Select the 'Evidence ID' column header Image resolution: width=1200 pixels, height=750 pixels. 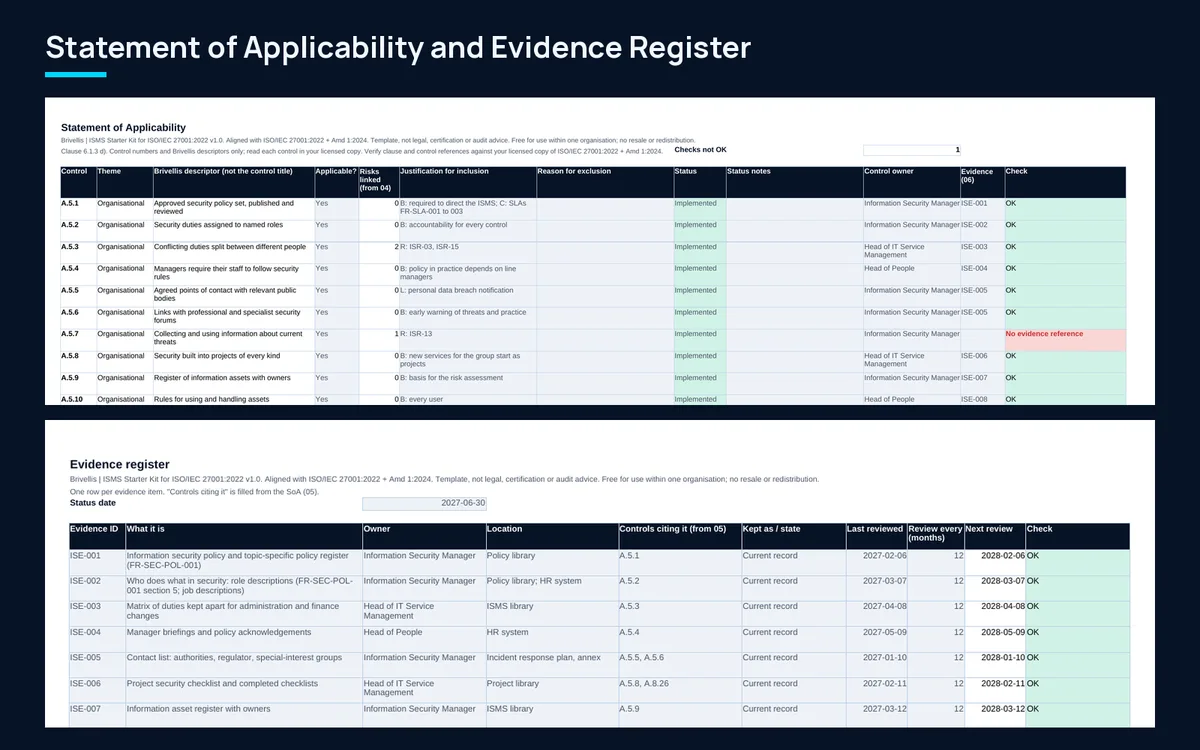tap(97, 536)
